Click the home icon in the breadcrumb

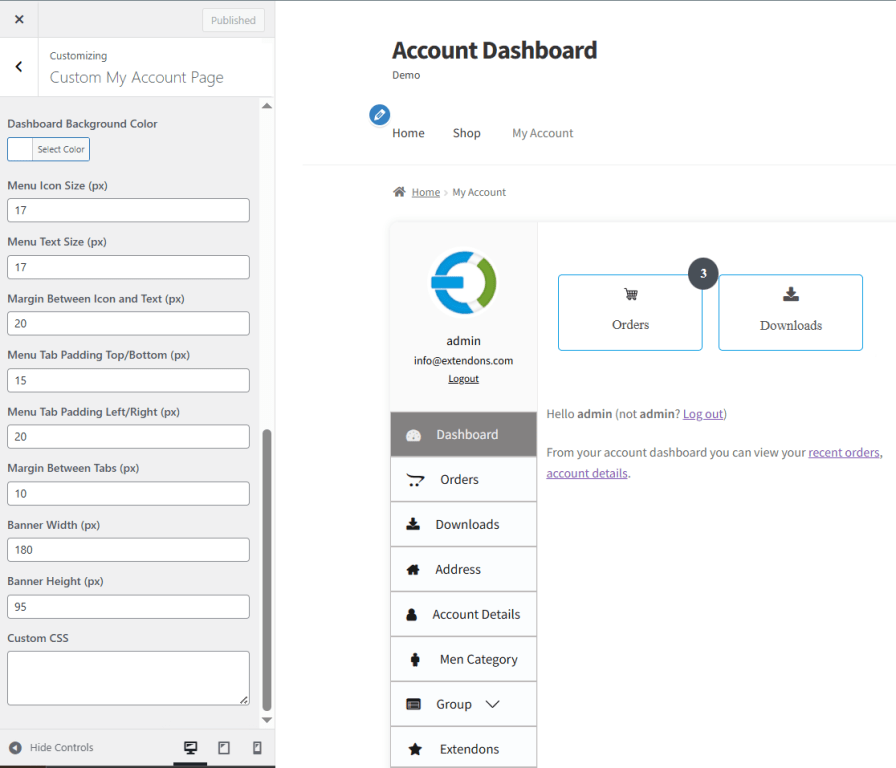click(x=398, y=191)
